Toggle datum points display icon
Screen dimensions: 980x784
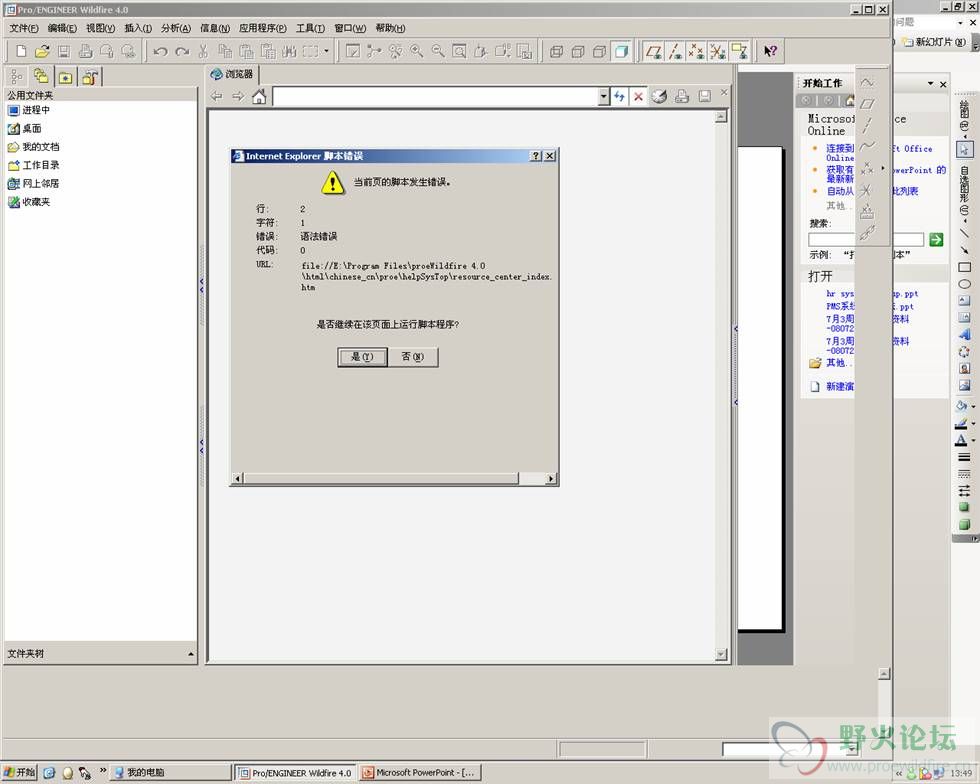coord(696,51)
